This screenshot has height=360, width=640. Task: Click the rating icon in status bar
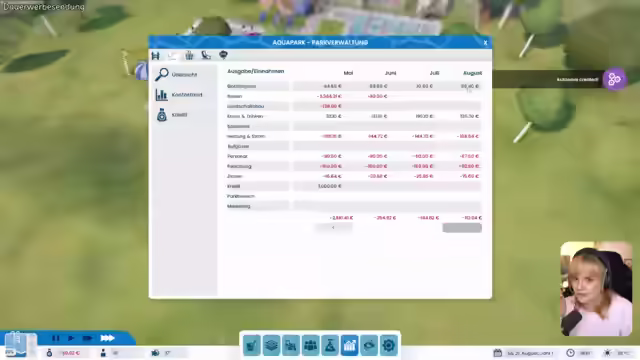click(155, 353)
